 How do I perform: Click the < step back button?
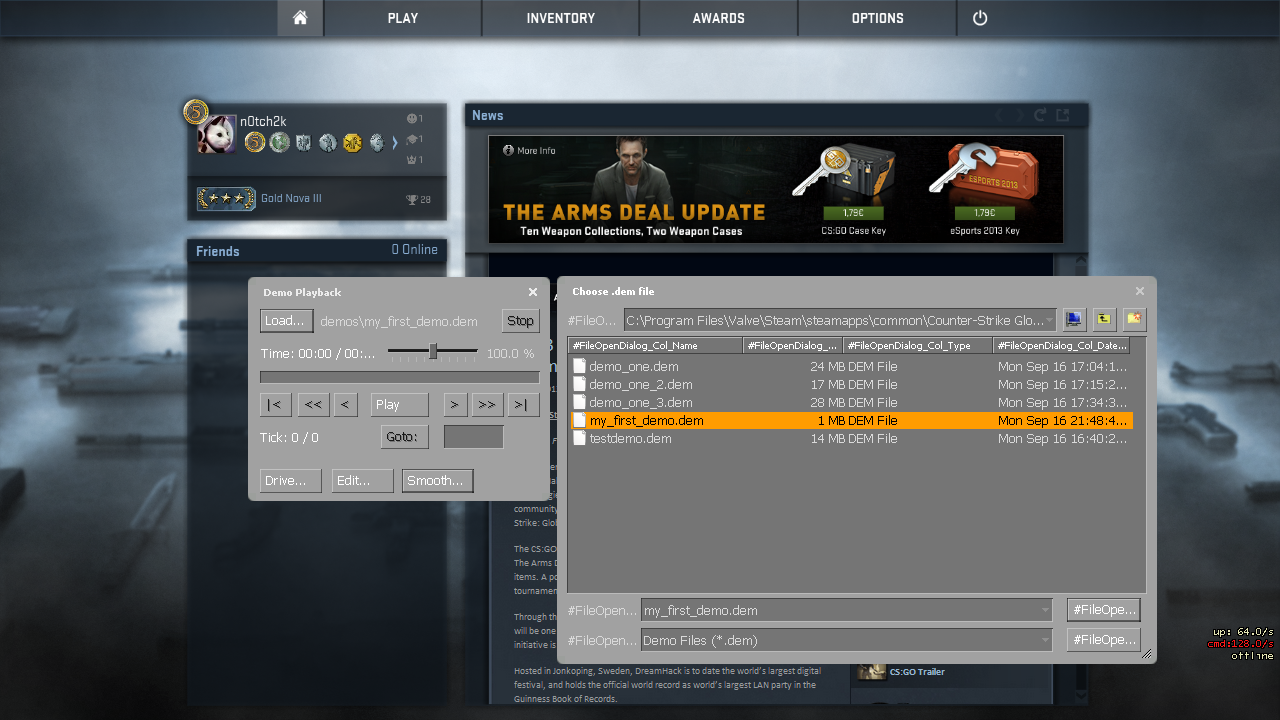click(345, 405)
